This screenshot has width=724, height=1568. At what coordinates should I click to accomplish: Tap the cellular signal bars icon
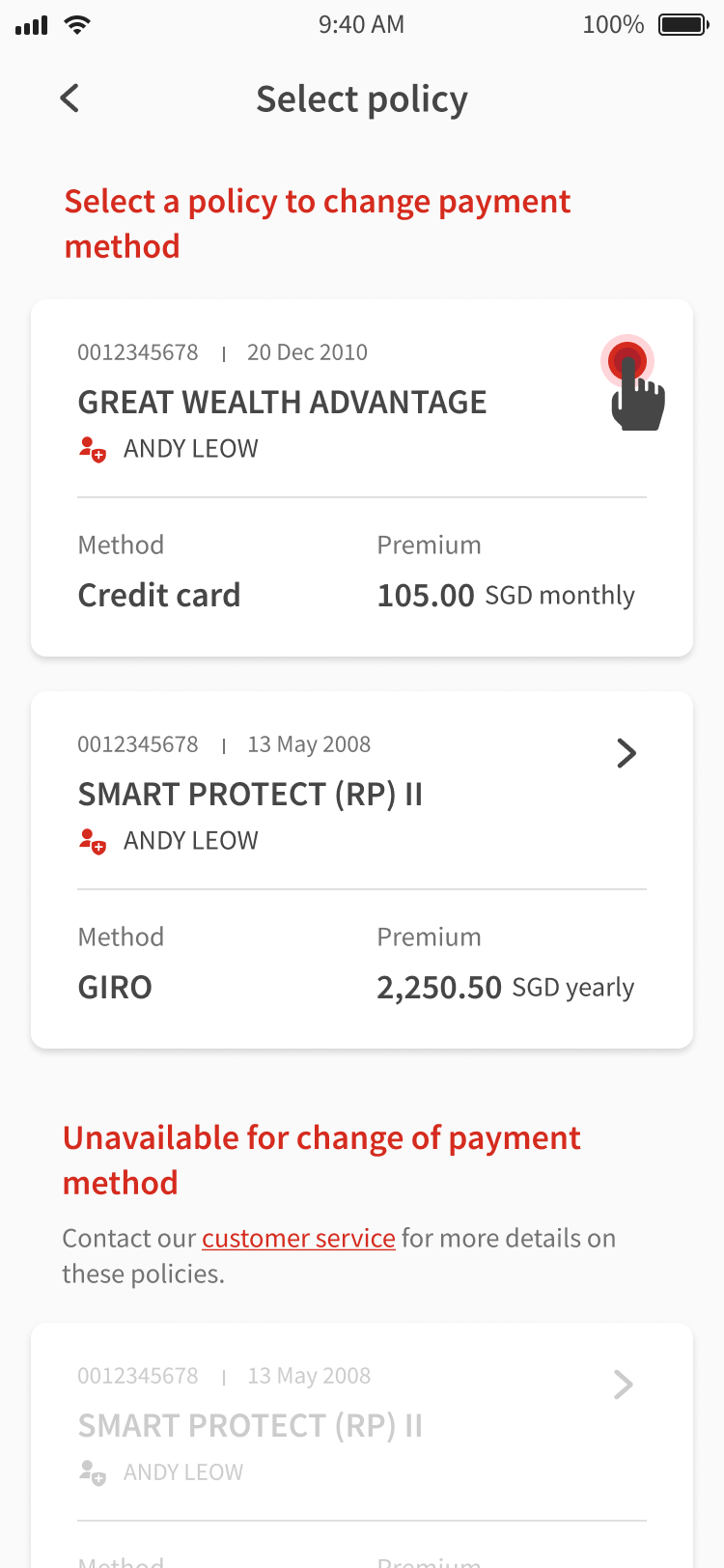(x=32, y=26)
